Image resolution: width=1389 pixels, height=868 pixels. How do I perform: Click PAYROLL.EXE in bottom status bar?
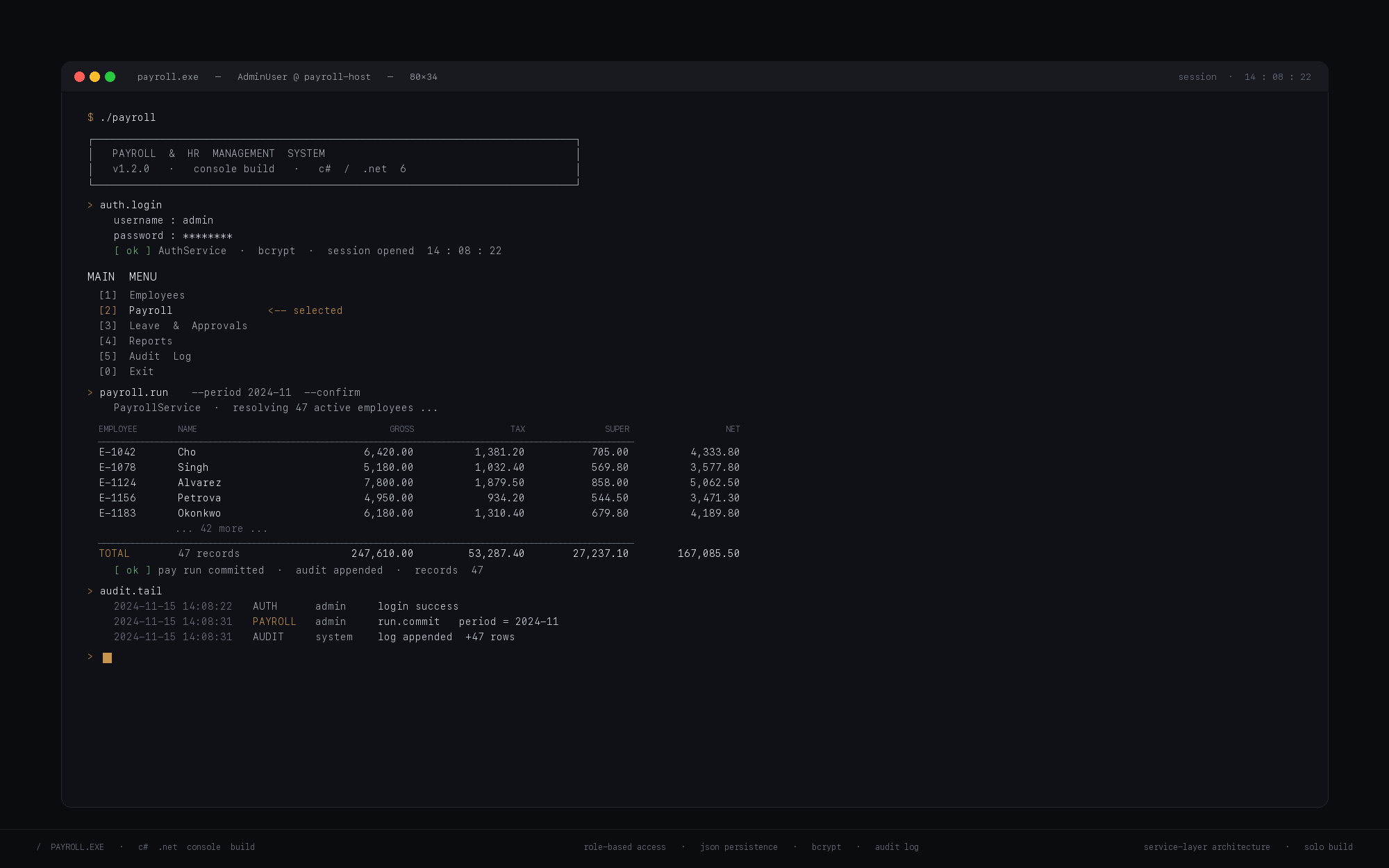pos(77,847)
